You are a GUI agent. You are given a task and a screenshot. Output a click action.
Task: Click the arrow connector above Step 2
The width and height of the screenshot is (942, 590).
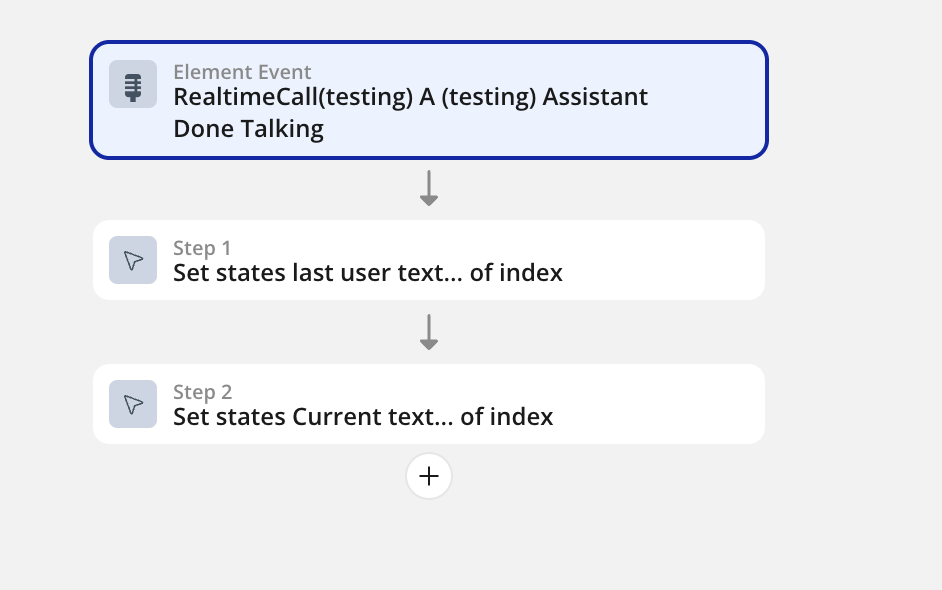tap(429, 332)
